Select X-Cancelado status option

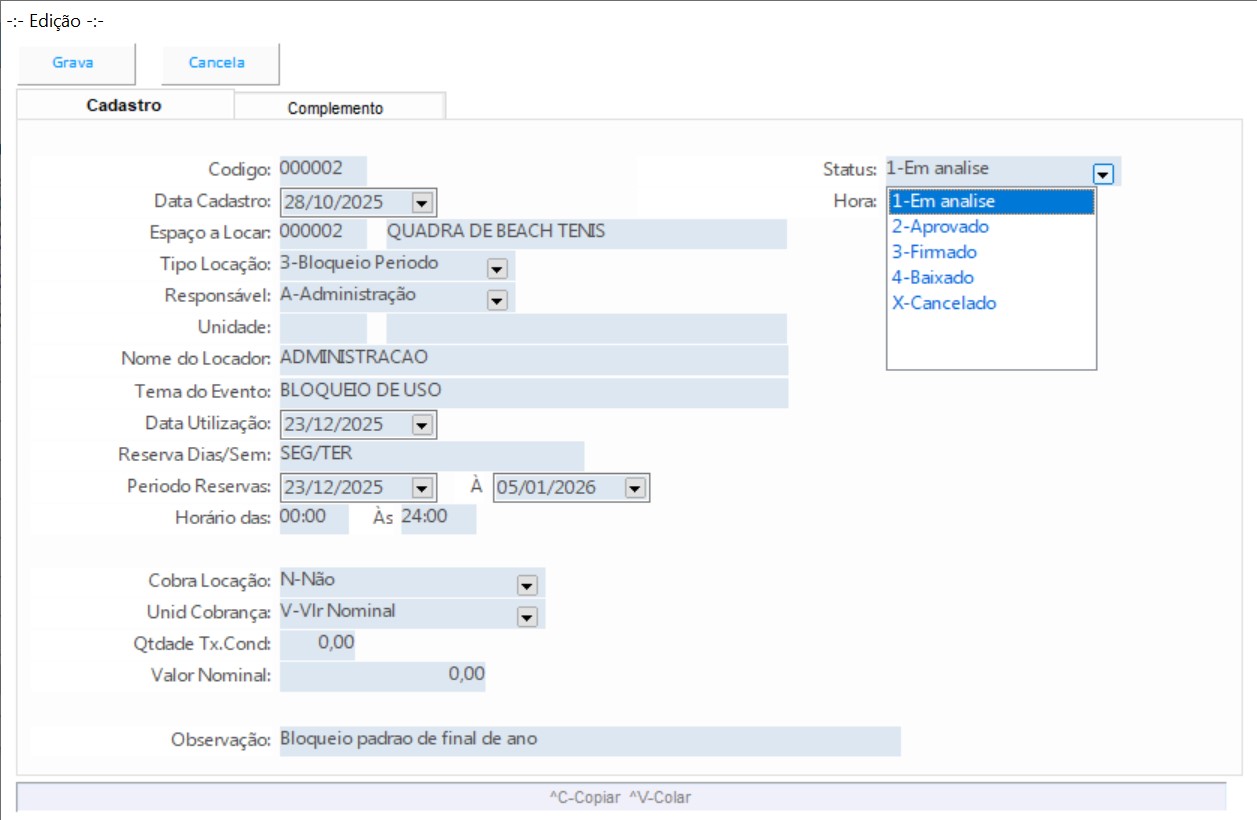coord(944,303)
